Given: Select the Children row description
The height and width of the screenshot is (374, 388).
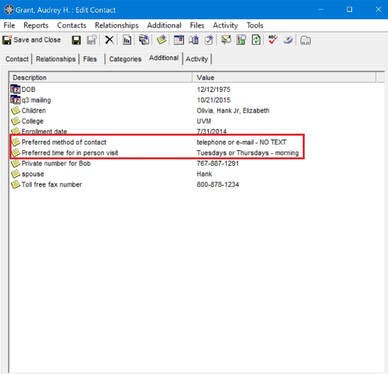Looking at the screenshot, I should [x=34, y=111].
